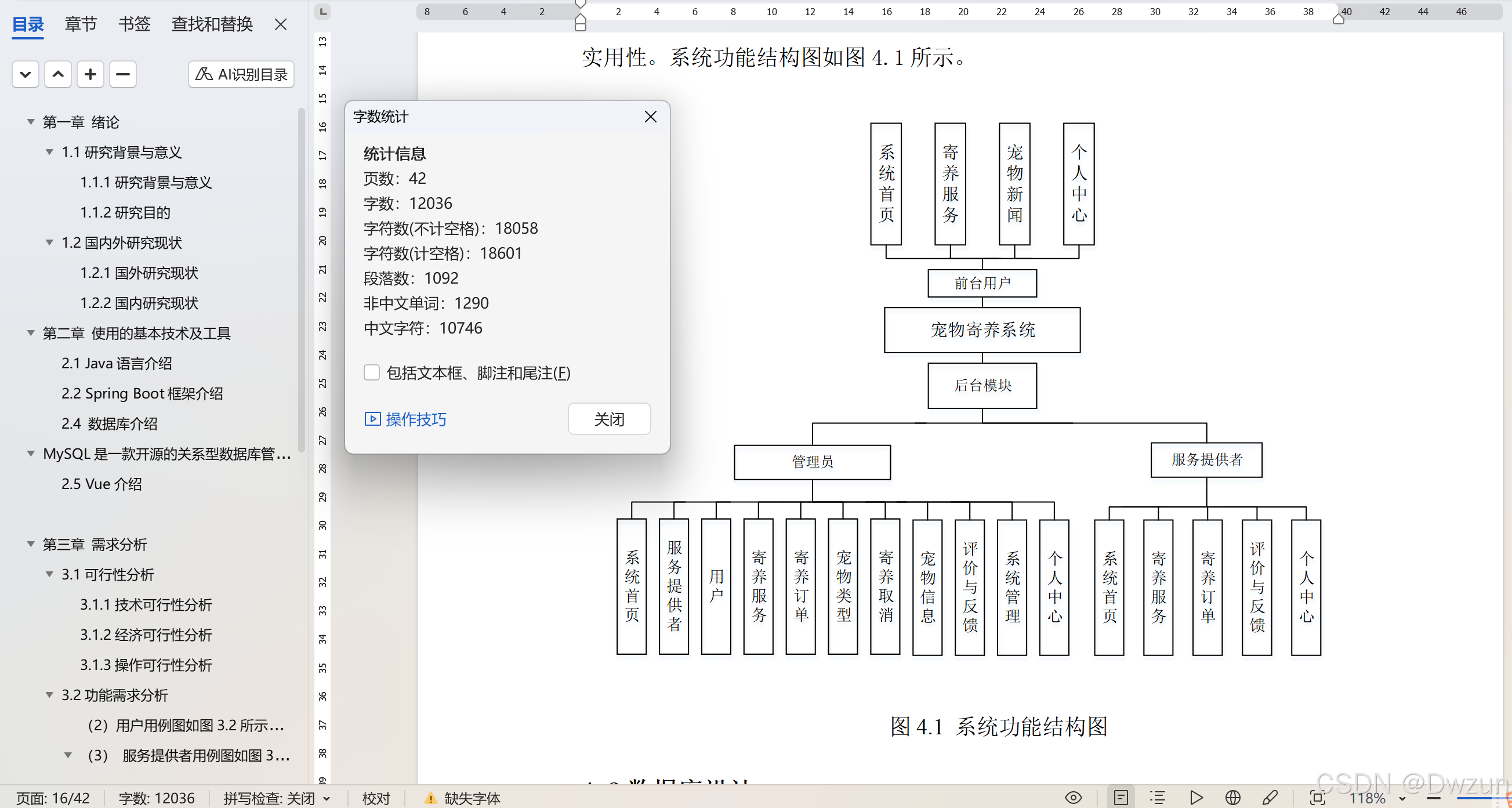Enable 包括文本框、脚注和尾注 checkbox

[372, 372]
